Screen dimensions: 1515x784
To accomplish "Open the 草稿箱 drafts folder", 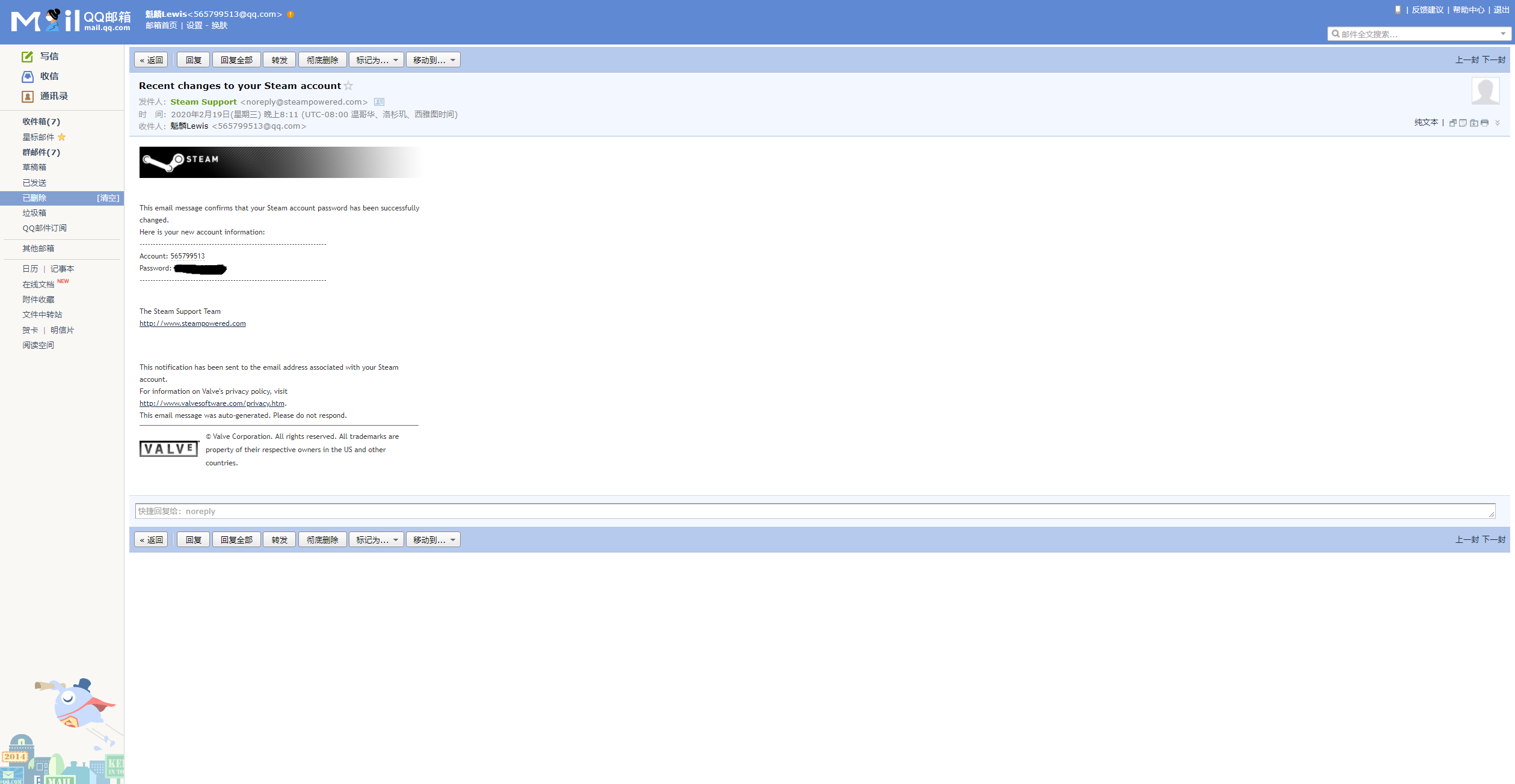I will coord(34,167).
